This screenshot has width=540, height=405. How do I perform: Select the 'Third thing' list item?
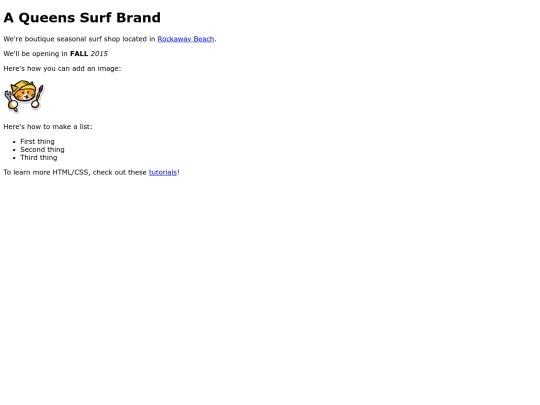pyautogui.click(x=39, y=157)
